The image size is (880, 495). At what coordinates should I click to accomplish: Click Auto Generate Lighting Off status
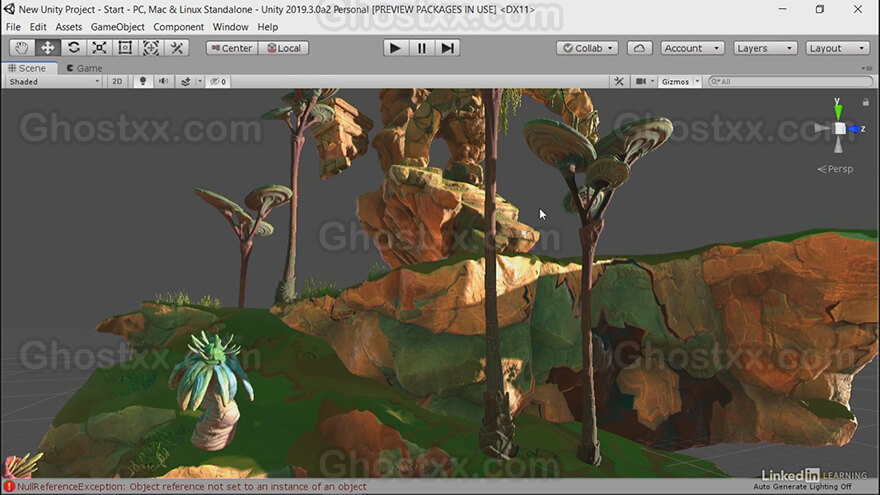click(802, 487)
